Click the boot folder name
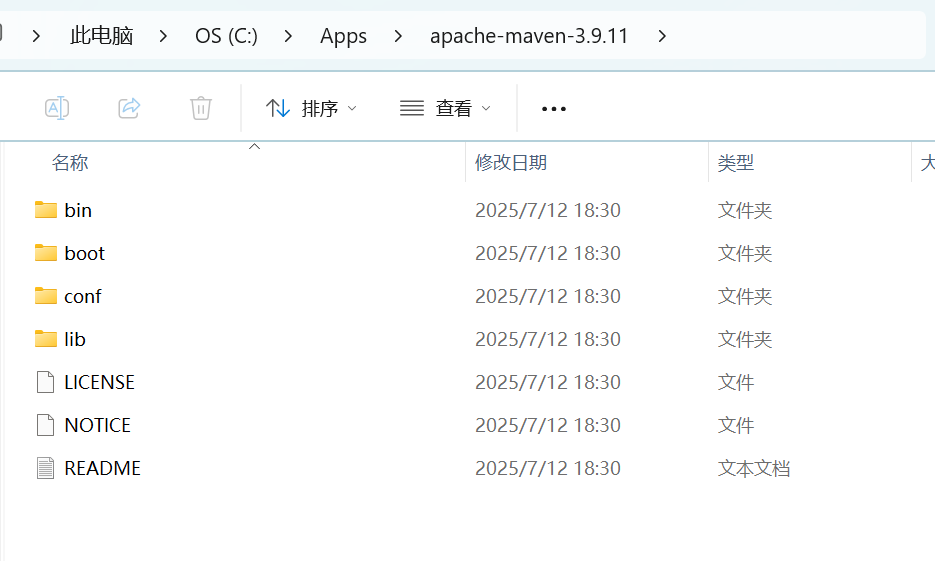 pyautogui.click(x=85, y=253)
